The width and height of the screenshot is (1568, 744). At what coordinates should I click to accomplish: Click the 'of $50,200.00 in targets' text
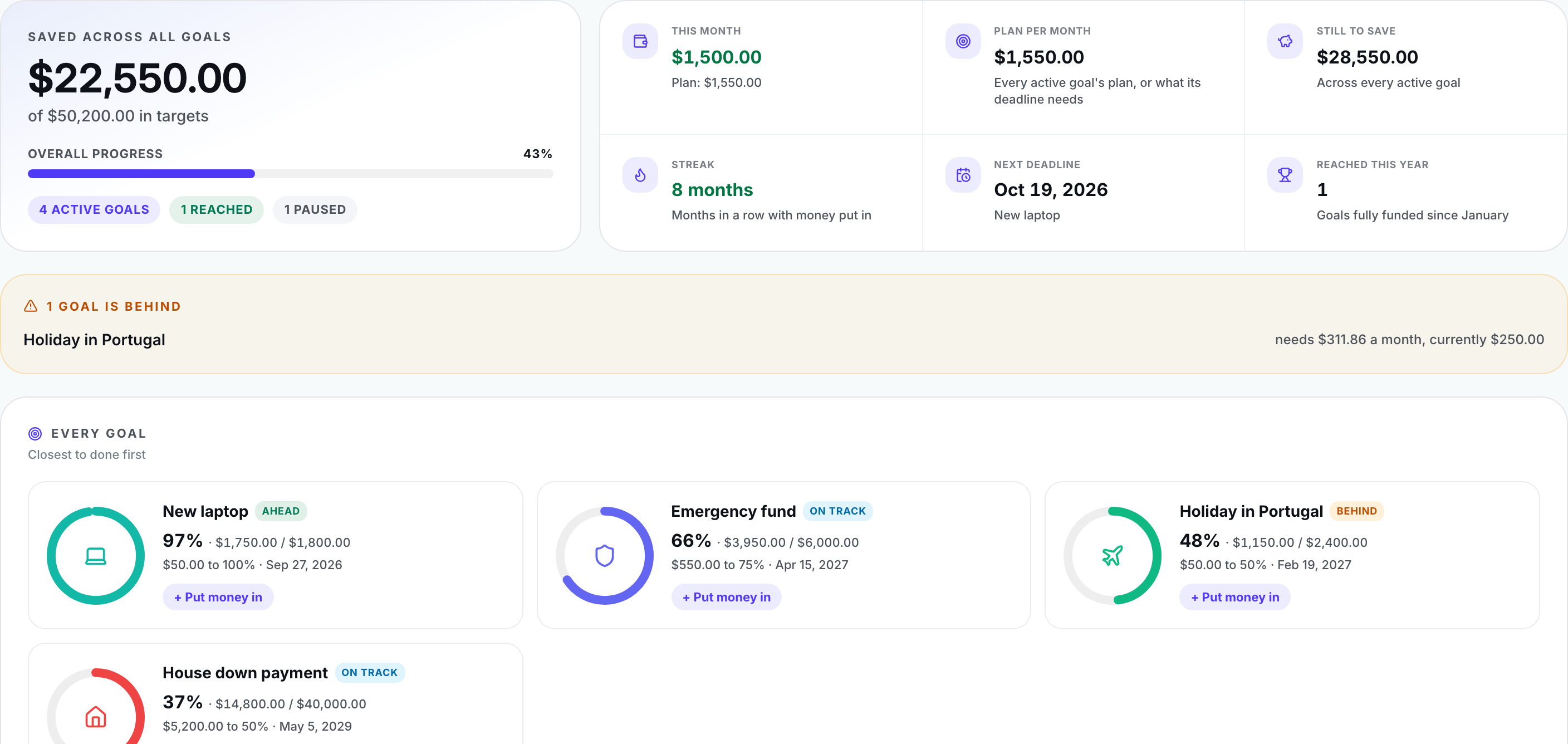[x=118, y=116]
